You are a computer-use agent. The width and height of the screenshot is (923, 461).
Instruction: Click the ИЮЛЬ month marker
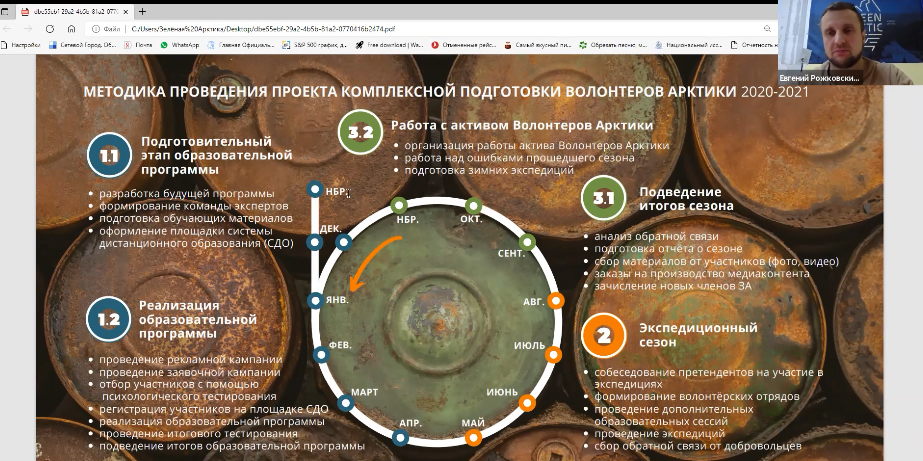553,354
